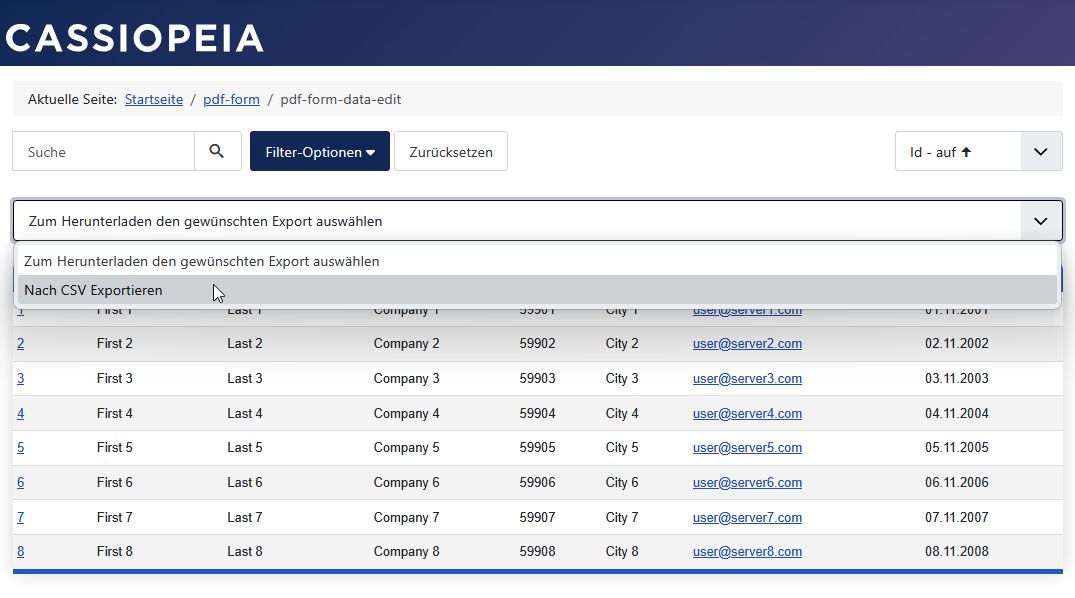This screenshot has height=598, width=1075.
Task: Open the 'Id - auf' sort order dropdown
Action: 978,151
